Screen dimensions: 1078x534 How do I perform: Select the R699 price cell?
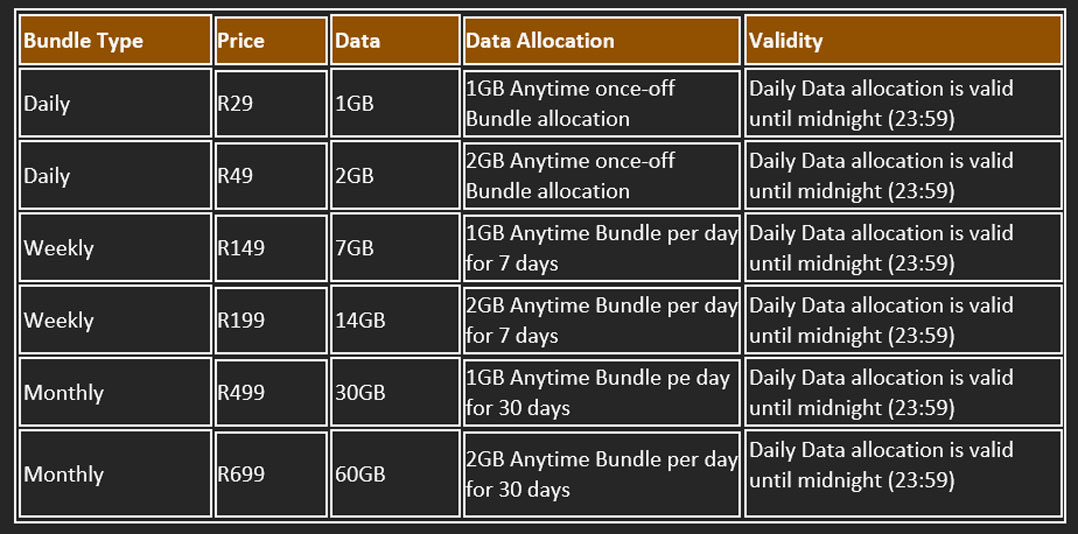(241, 474)
